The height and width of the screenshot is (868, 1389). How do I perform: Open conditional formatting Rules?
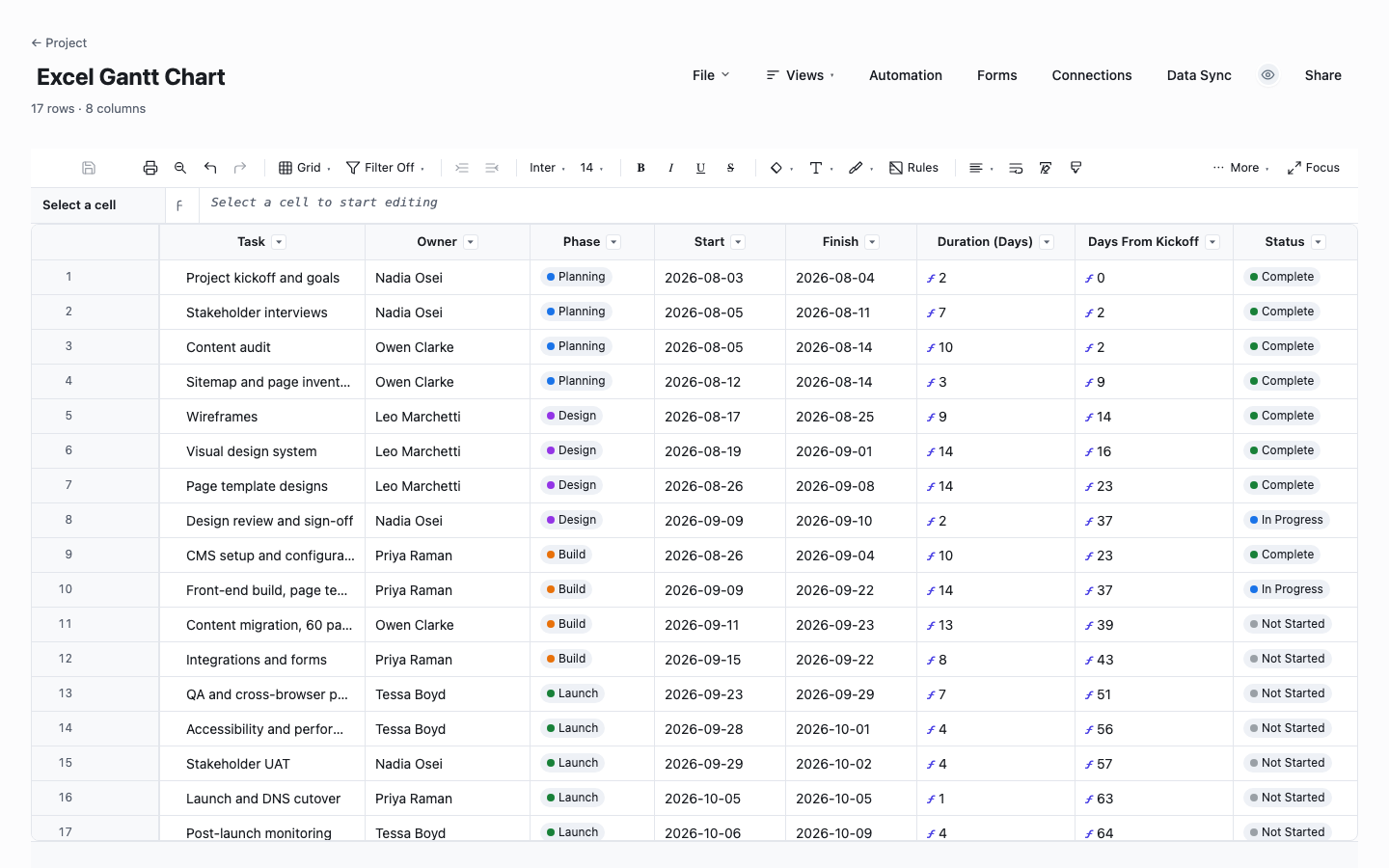913,168
